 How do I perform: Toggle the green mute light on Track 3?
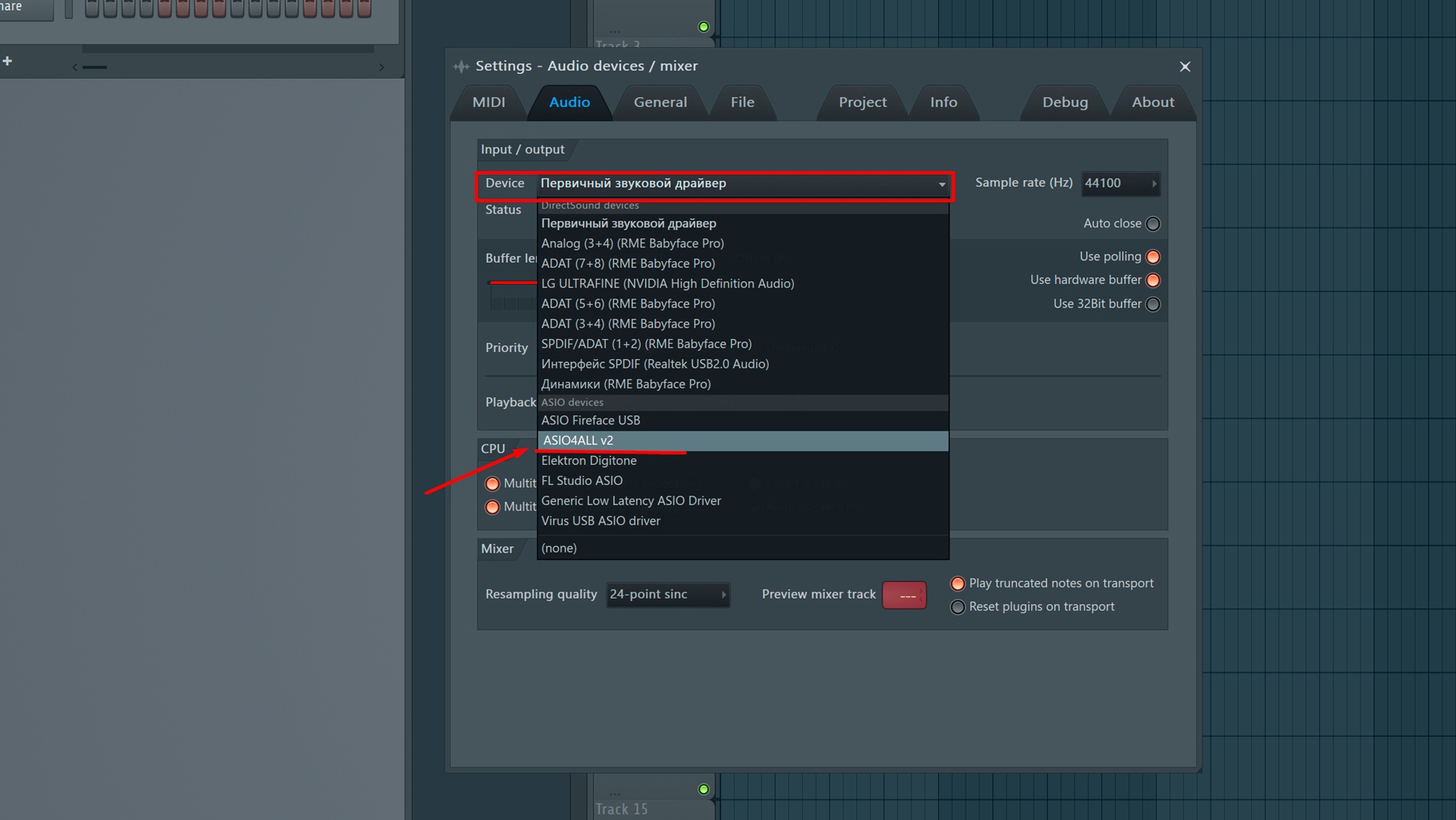(704, 27)
